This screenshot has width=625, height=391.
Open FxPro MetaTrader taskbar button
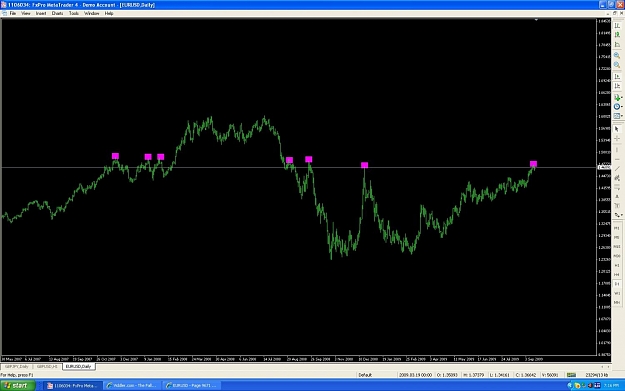coord(73,385)
